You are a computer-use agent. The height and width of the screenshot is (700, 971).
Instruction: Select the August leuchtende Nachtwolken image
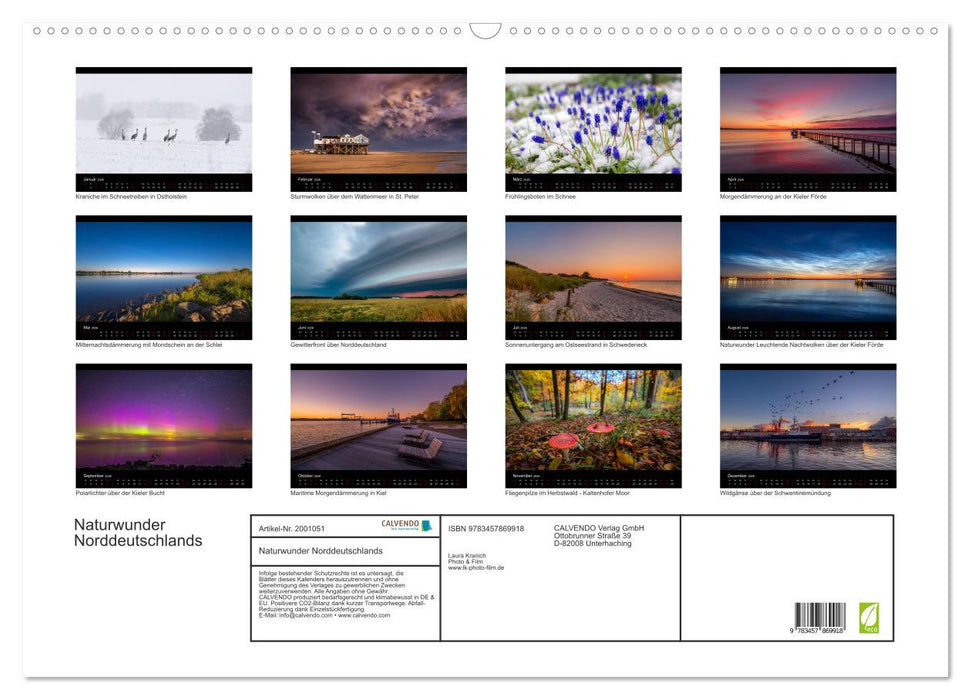[x=808, y=276]
